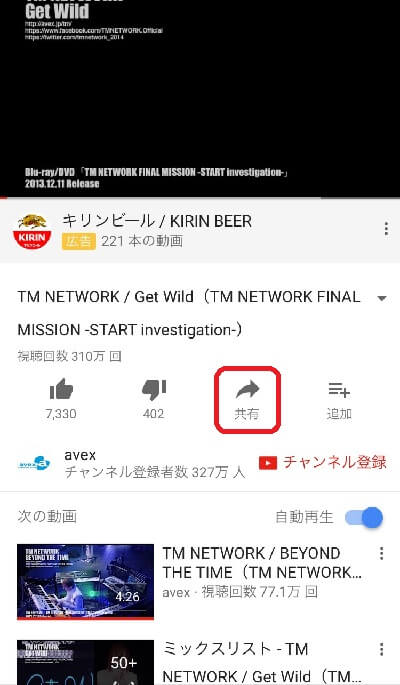This screenshot has height=685, width=400.
Task: Click the red video progress bar
Action: 200,198
